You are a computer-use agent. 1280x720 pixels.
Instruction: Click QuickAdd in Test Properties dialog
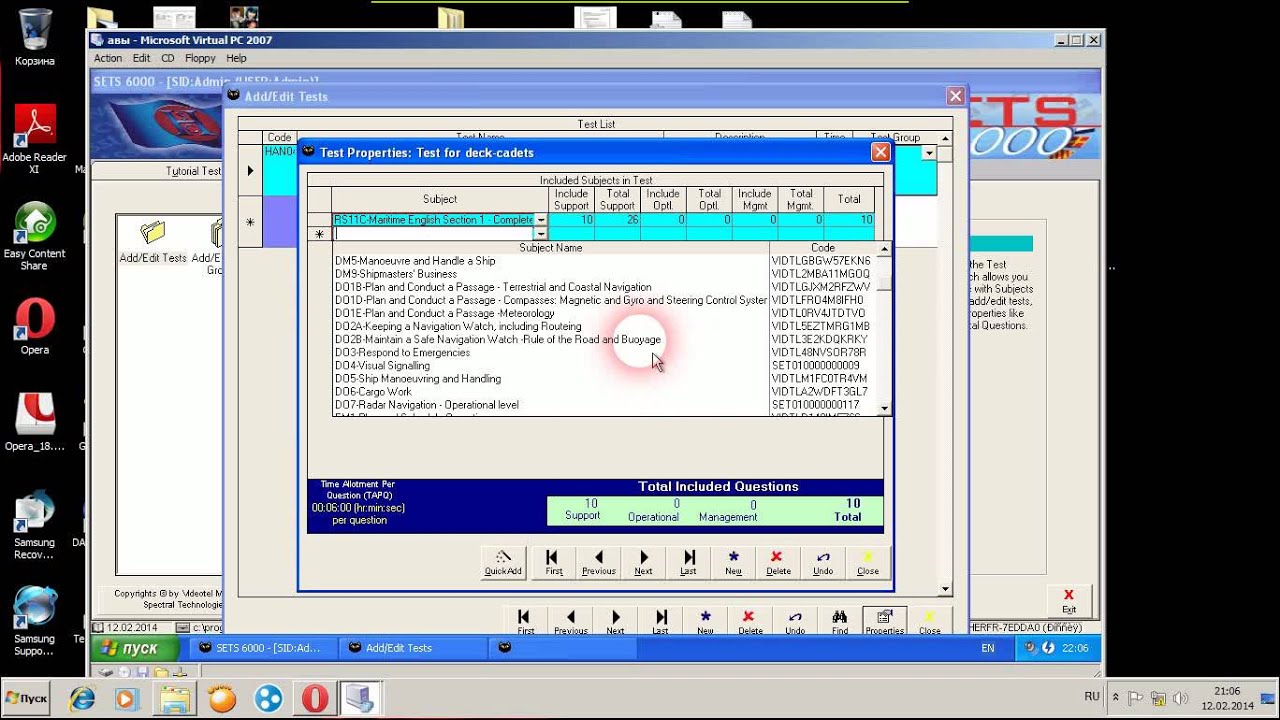click(x=503, y=562)
